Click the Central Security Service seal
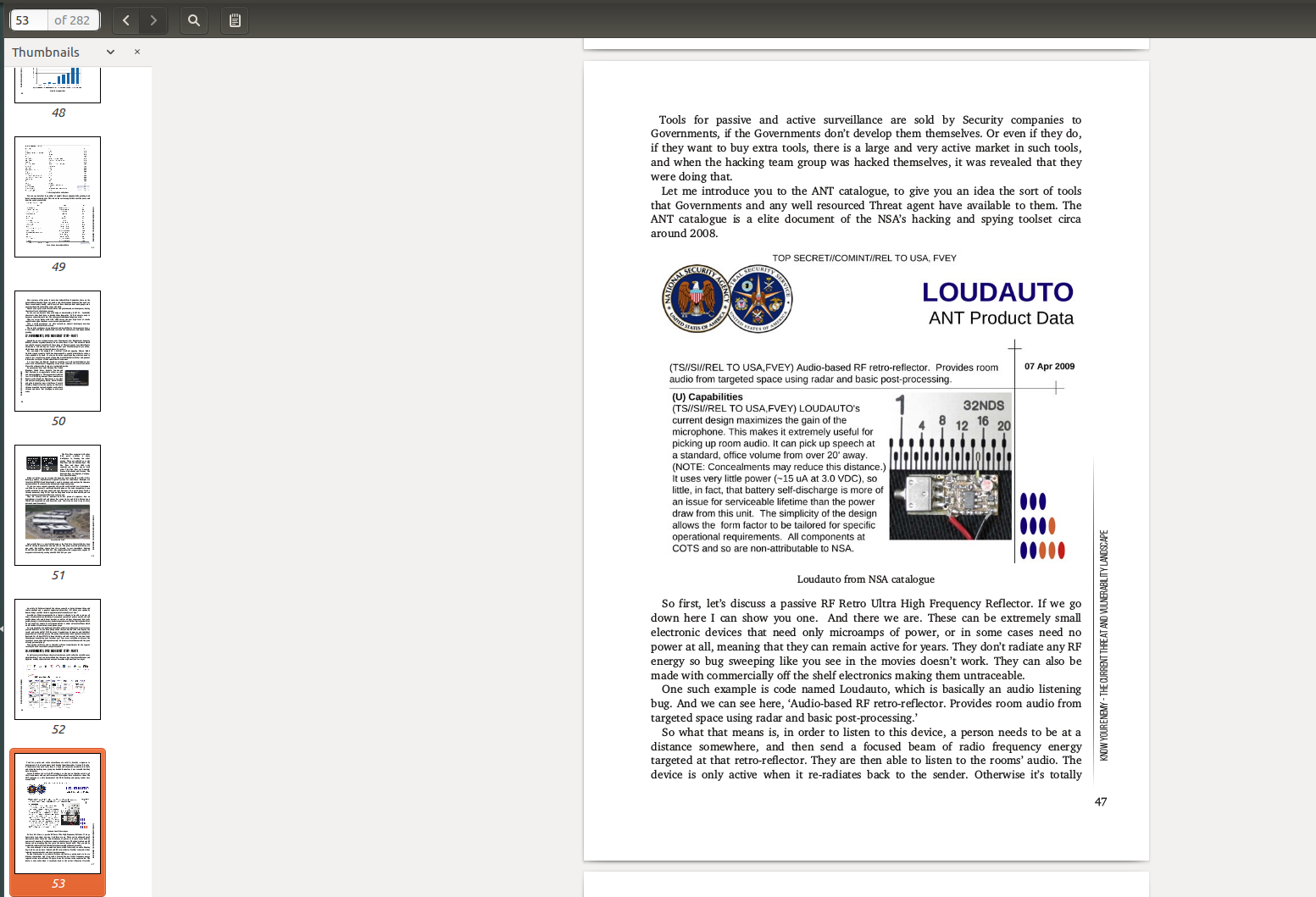Image resolution: width=1316 pixels, height=897 pixels. [759, 298]
